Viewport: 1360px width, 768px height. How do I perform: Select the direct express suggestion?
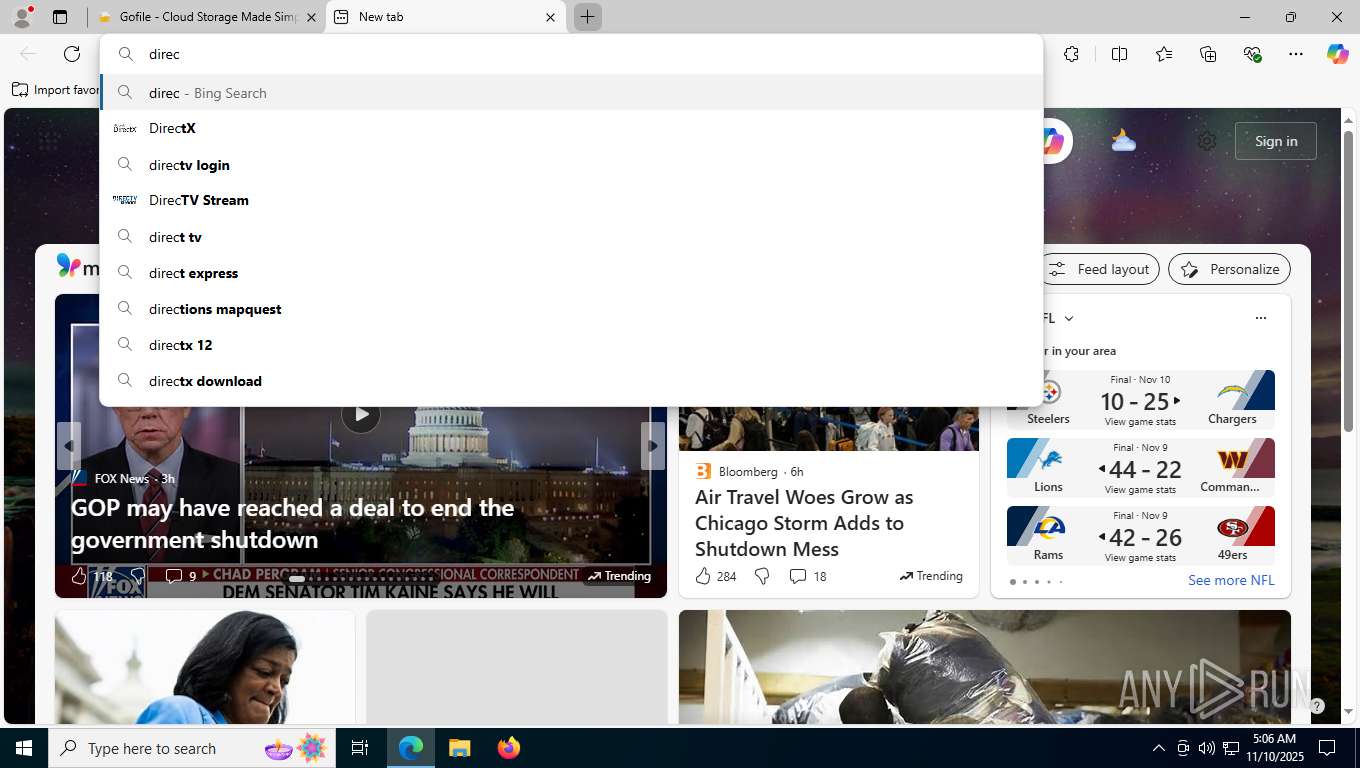571,273
